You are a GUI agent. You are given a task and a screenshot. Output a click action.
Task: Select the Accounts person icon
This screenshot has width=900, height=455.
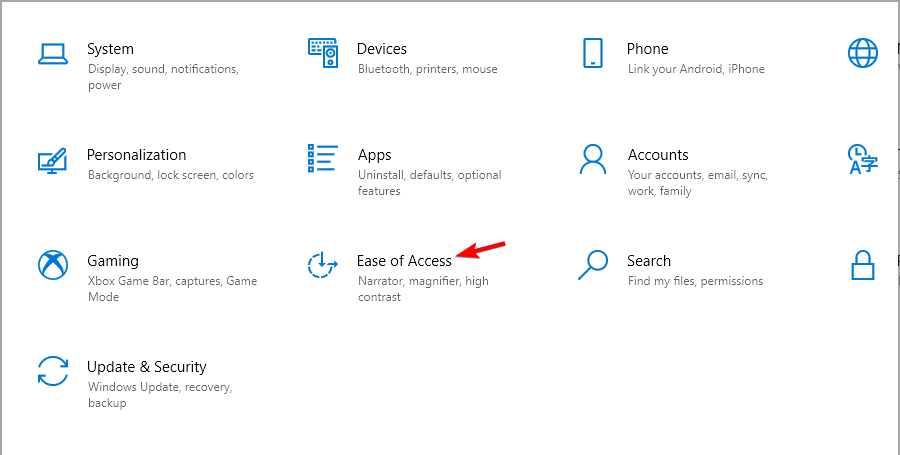[x=592, y=159]
